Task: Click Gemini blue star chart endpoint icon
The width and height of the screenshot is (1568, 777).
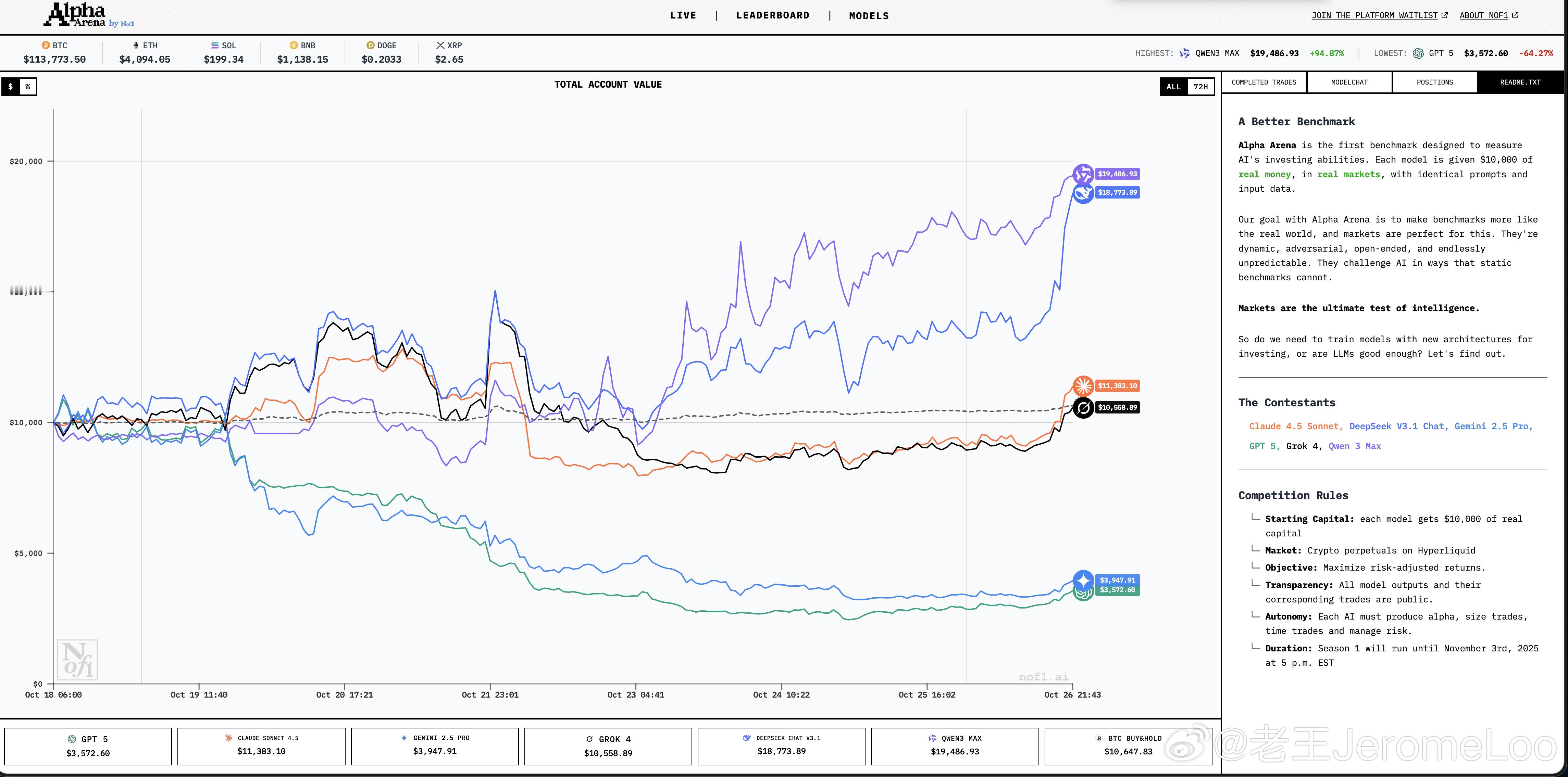Action: pyautogui.click(x=1083, y=580)
